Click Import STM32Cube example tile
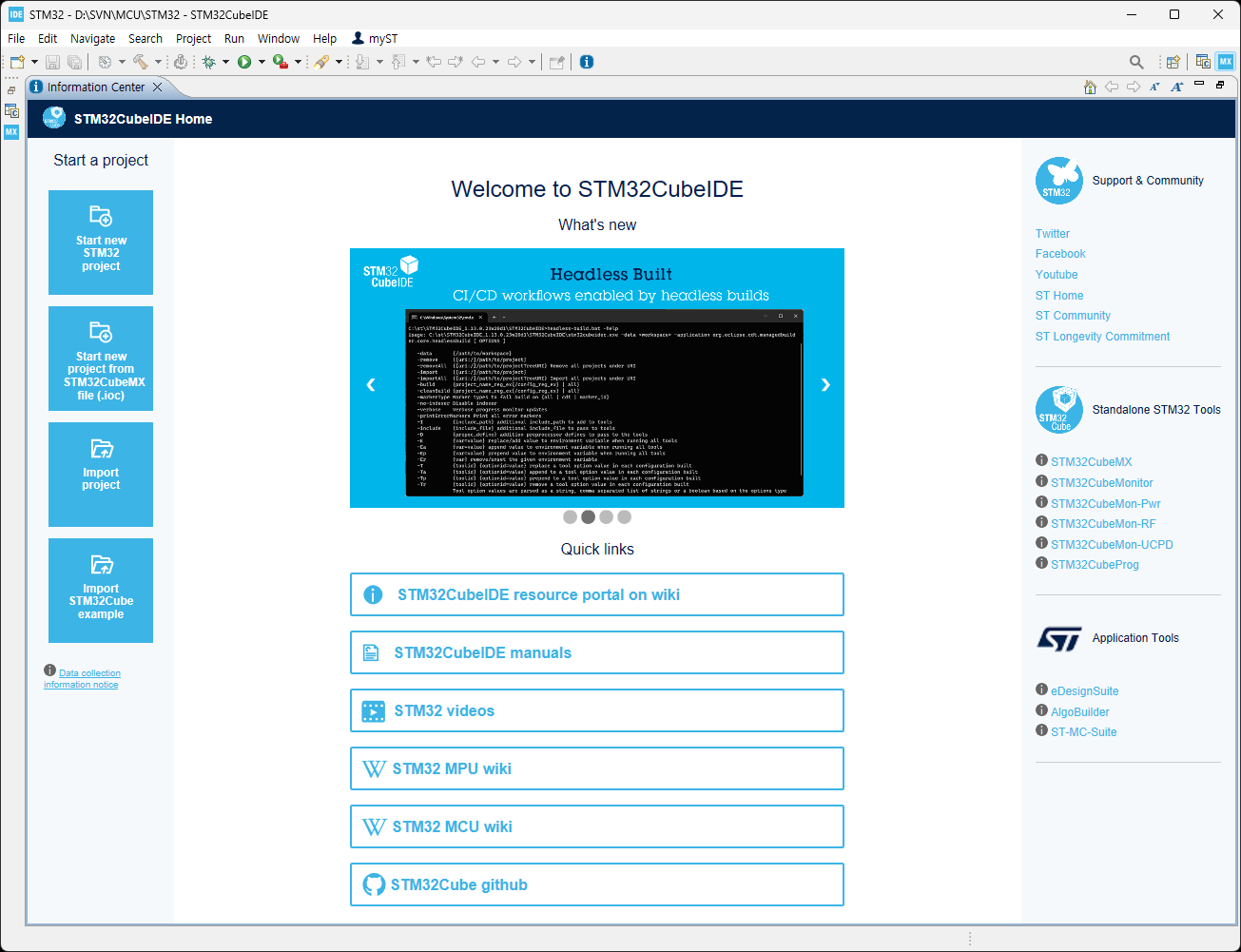Image resolution: width=1241 pixels, height=952 pixels. tap(101, 591)
